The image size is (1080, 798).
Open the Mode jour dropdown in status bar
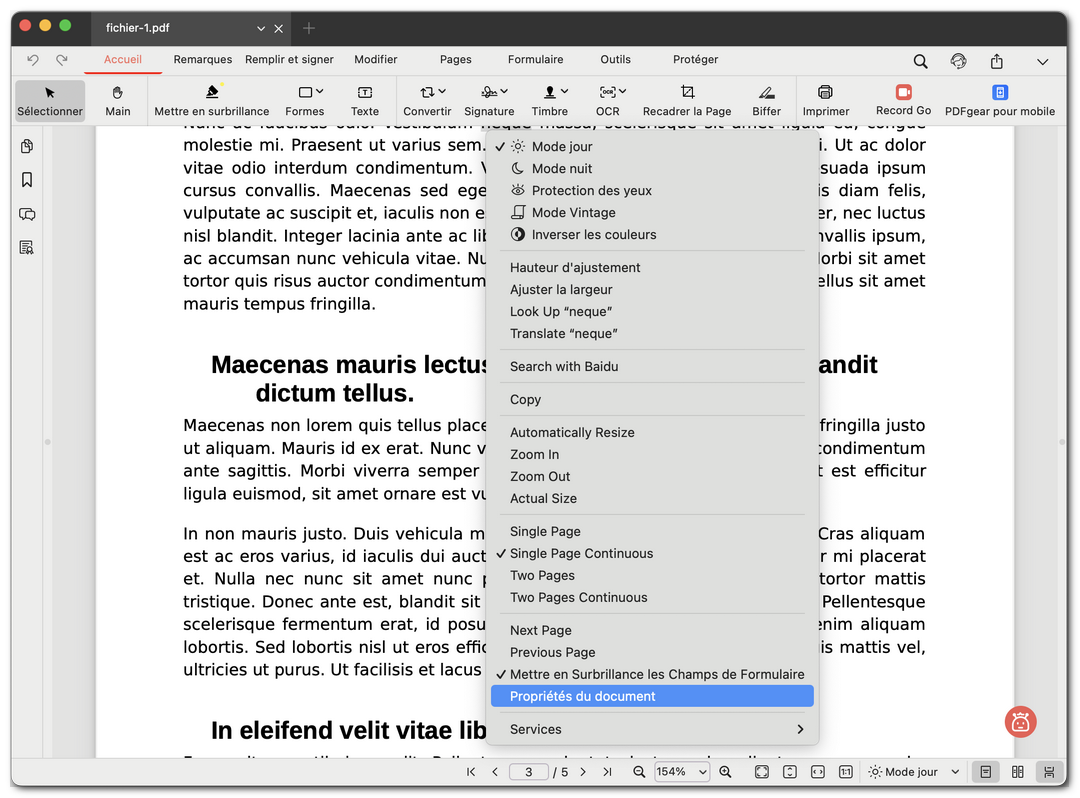(x=913, y=771)
